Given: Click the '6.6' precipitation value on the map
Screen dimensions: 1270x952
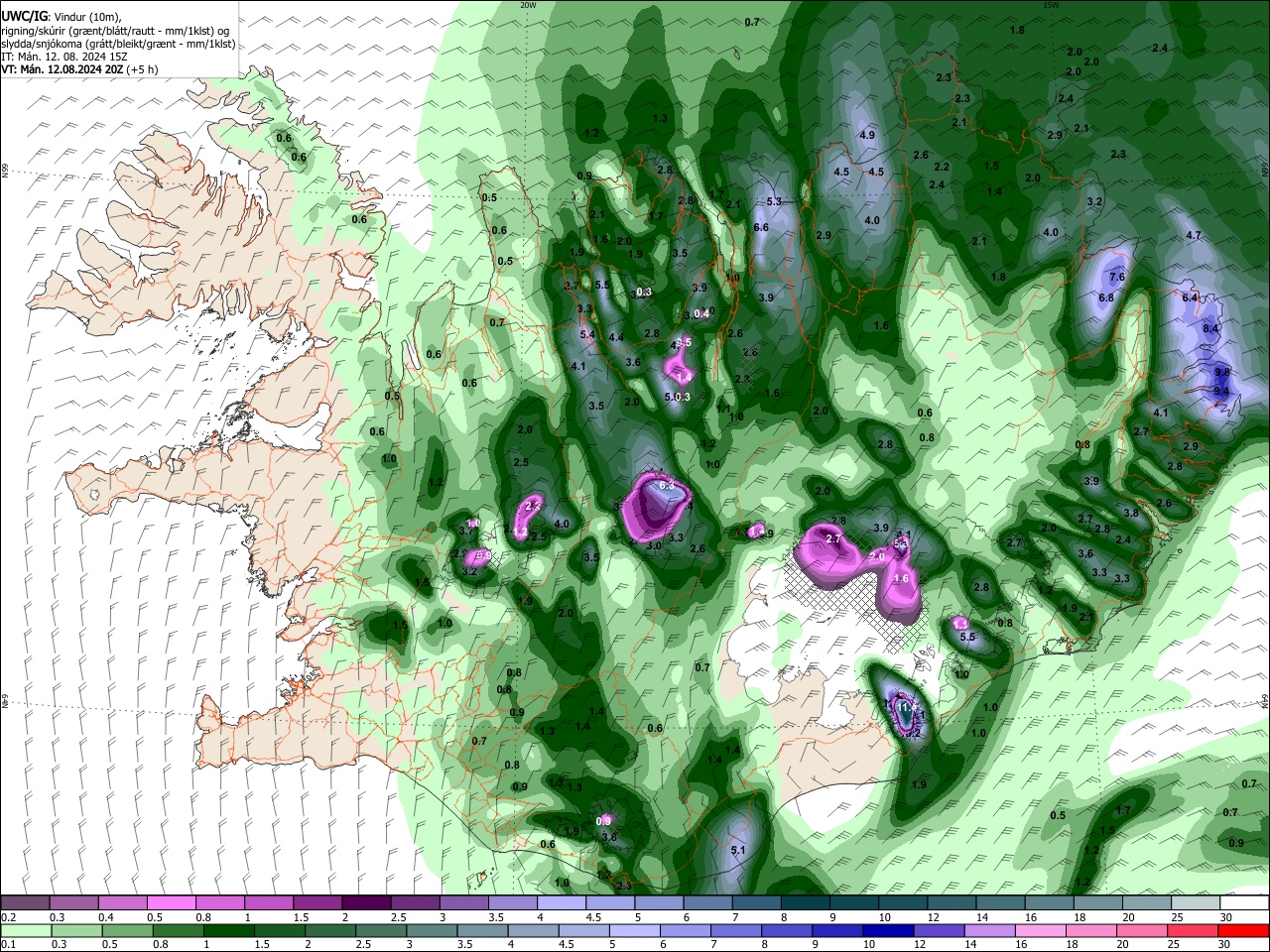Looking at the screenshot, I should [762, 228].
